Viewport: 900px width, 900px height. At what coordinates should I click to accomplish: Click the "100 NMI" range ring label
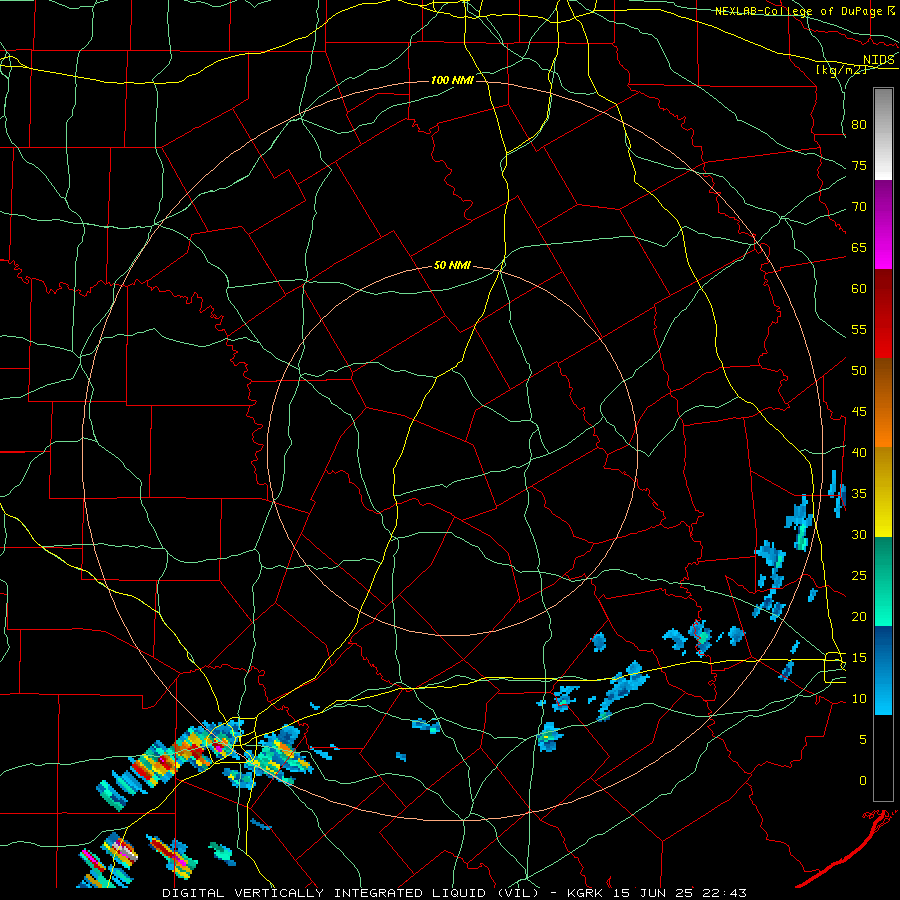coord(452,80)
